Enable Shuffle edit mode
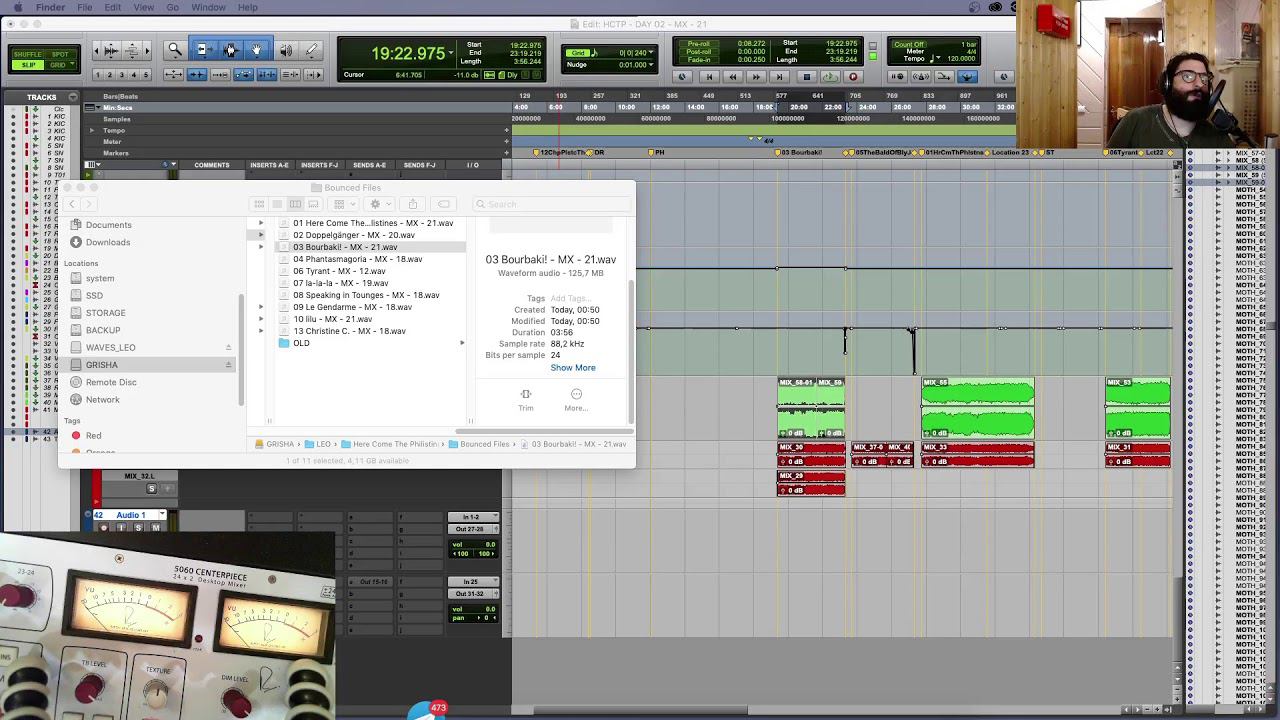1280x720 pixels. point(28,54)
